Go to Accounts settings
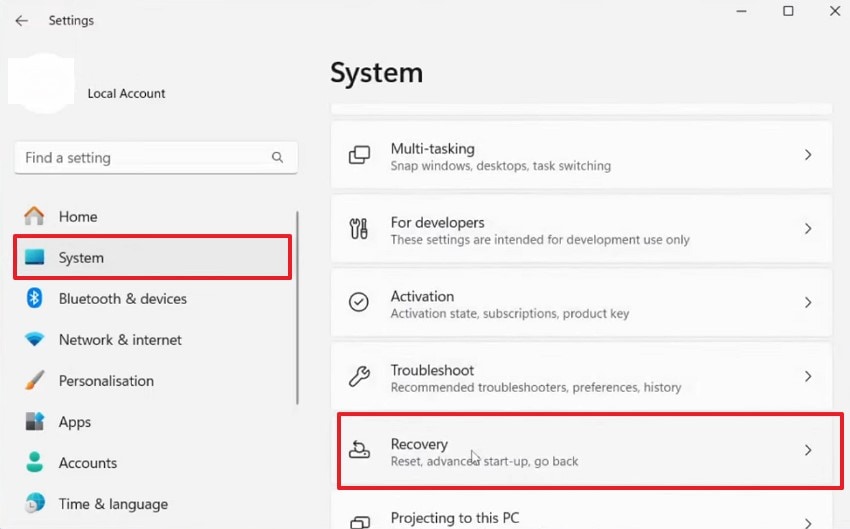The image size is (850, 529). click(87, 463)
